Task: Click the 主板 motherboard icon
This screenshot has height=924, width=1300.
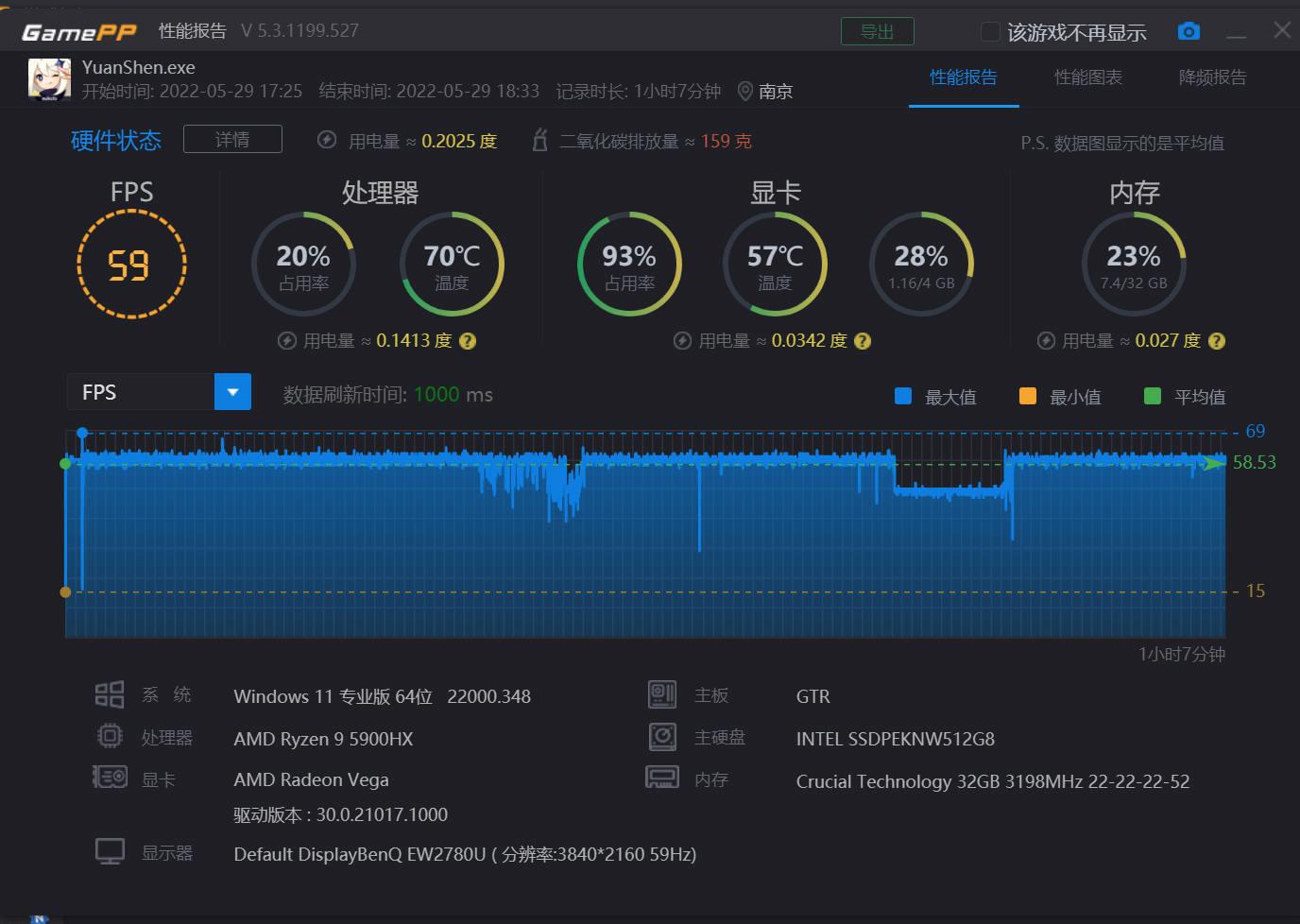Action: pyautogui.click(x=661, y=693)
